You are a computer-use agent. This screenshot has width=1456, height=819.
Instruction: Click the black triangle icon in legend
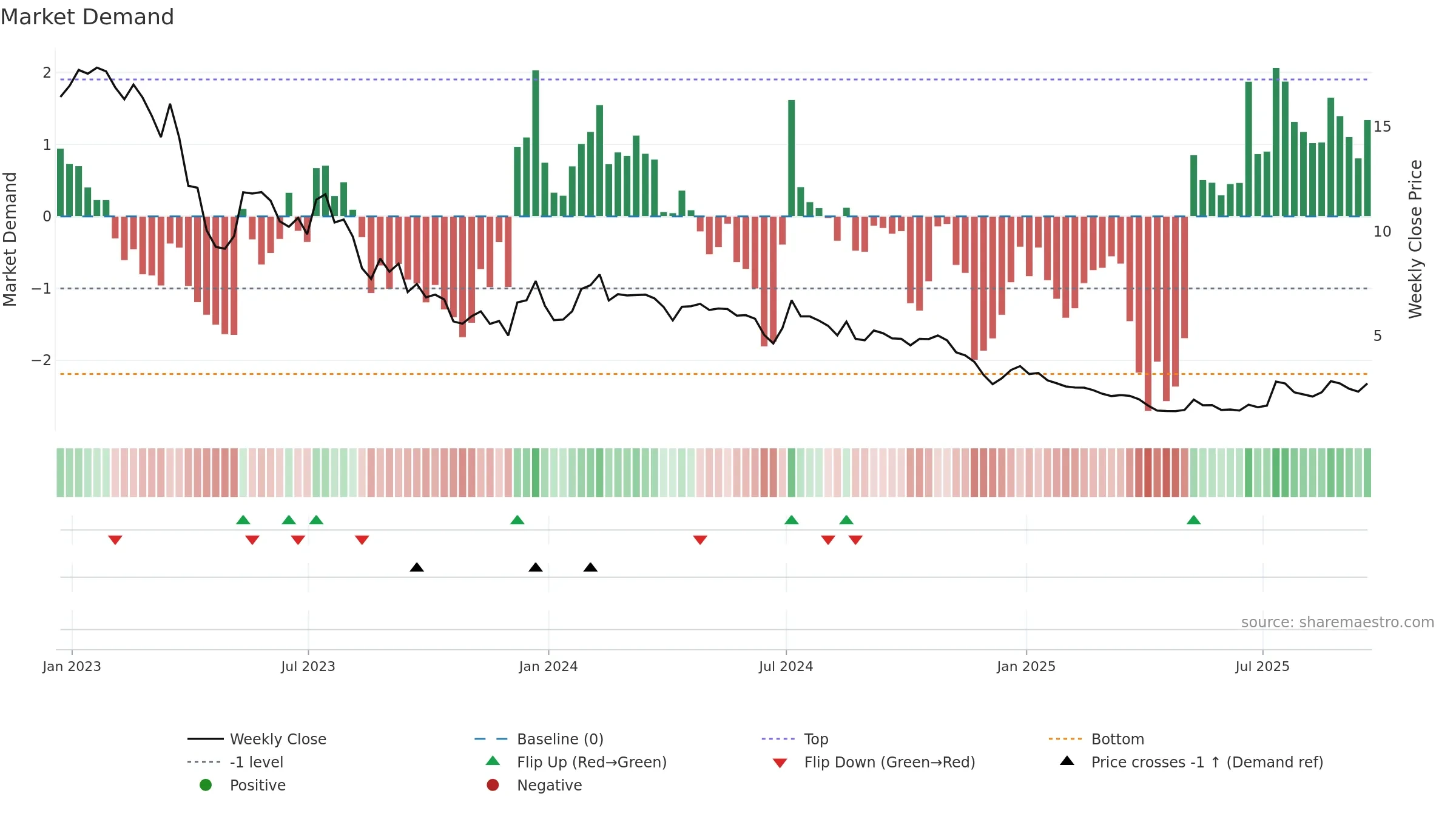pyautogui.click(x=1067, y=761)
